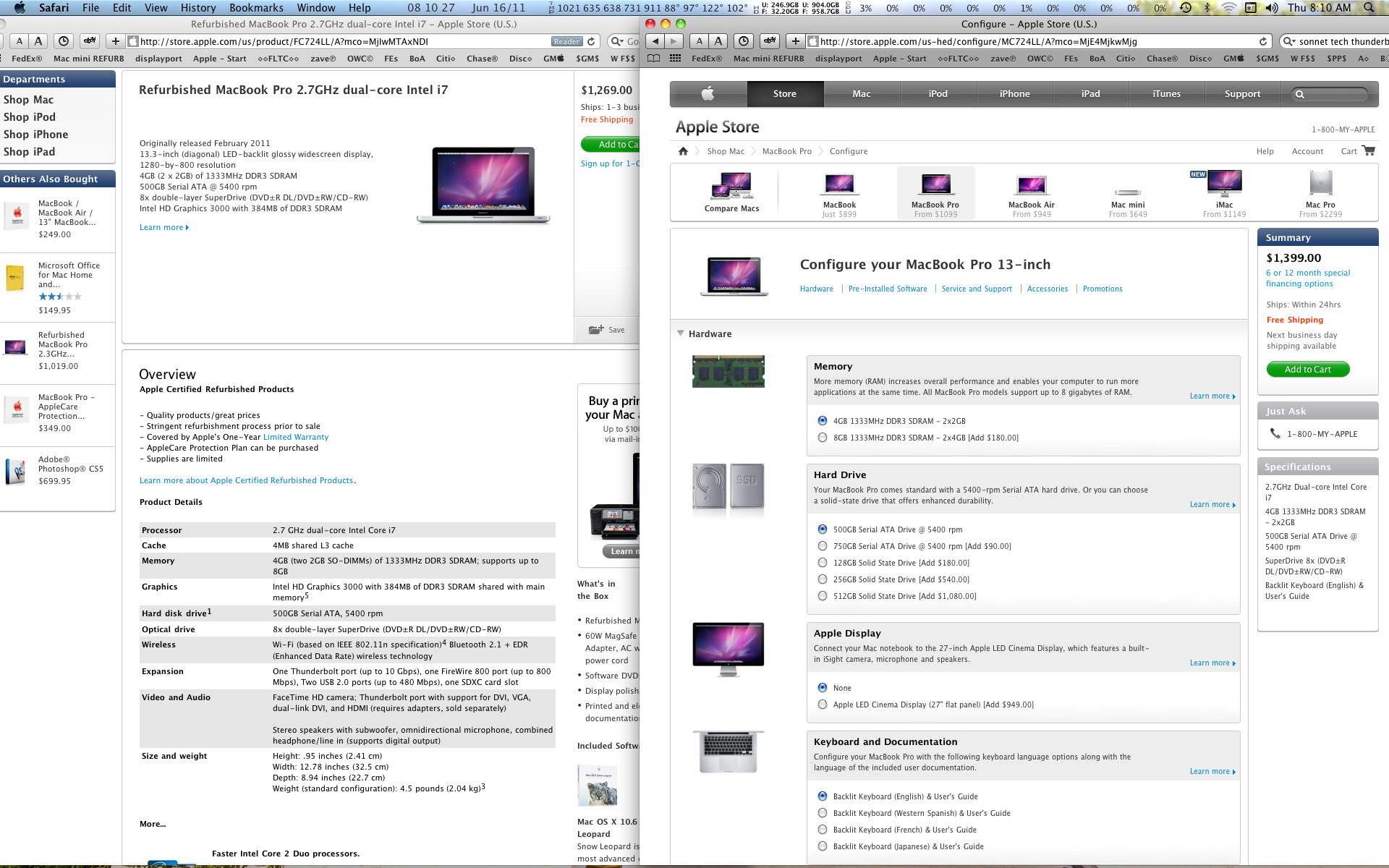Expand Learn more in Apple Display section
Screen dimensions: 1389x868
[x=1212, y=663]
